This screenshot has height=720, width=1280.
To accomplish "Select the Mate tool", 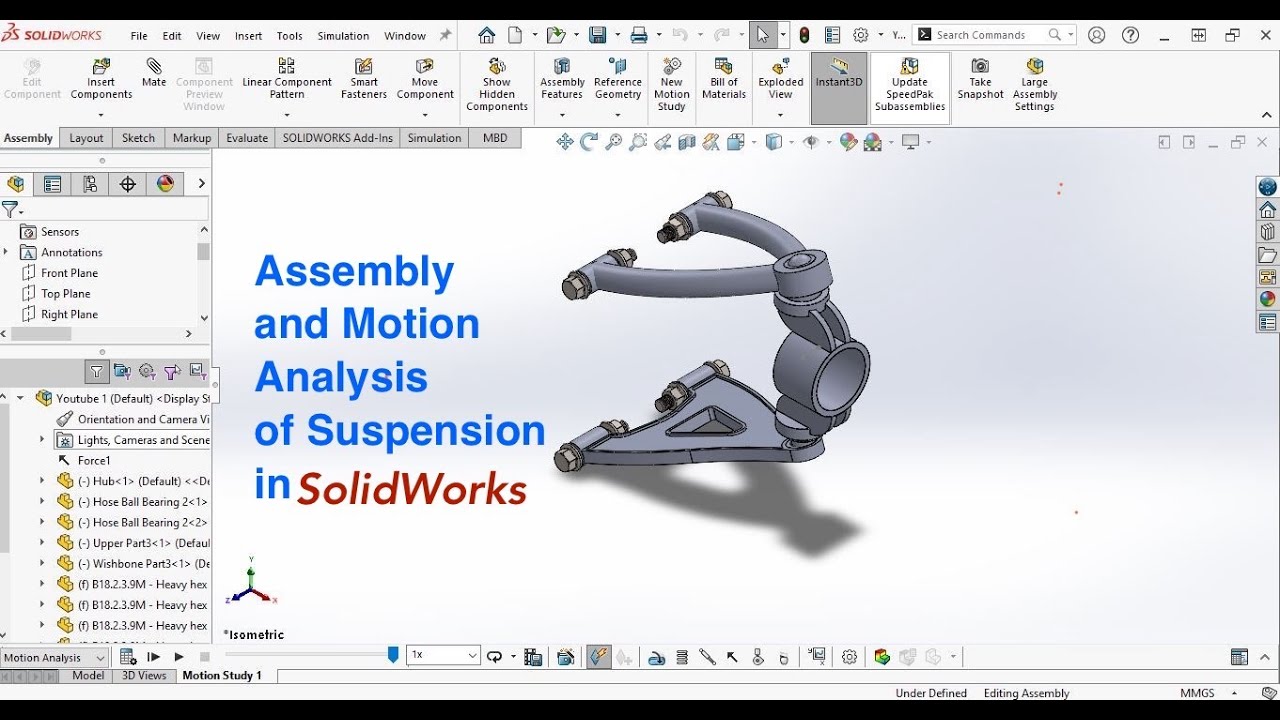I will pyautogui.click(x=154, y=73).
